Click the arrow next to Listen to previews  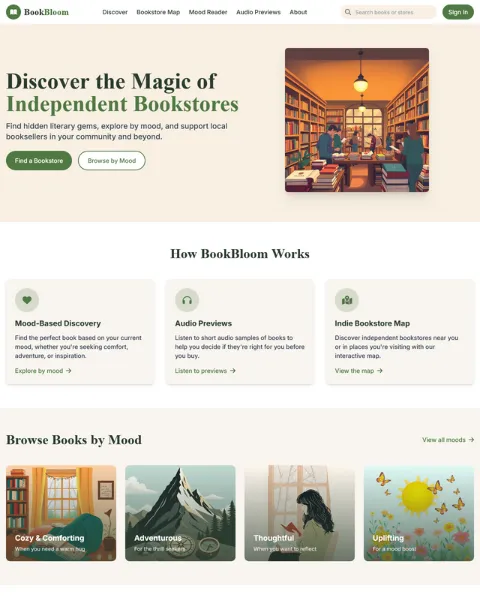(233, 371)
